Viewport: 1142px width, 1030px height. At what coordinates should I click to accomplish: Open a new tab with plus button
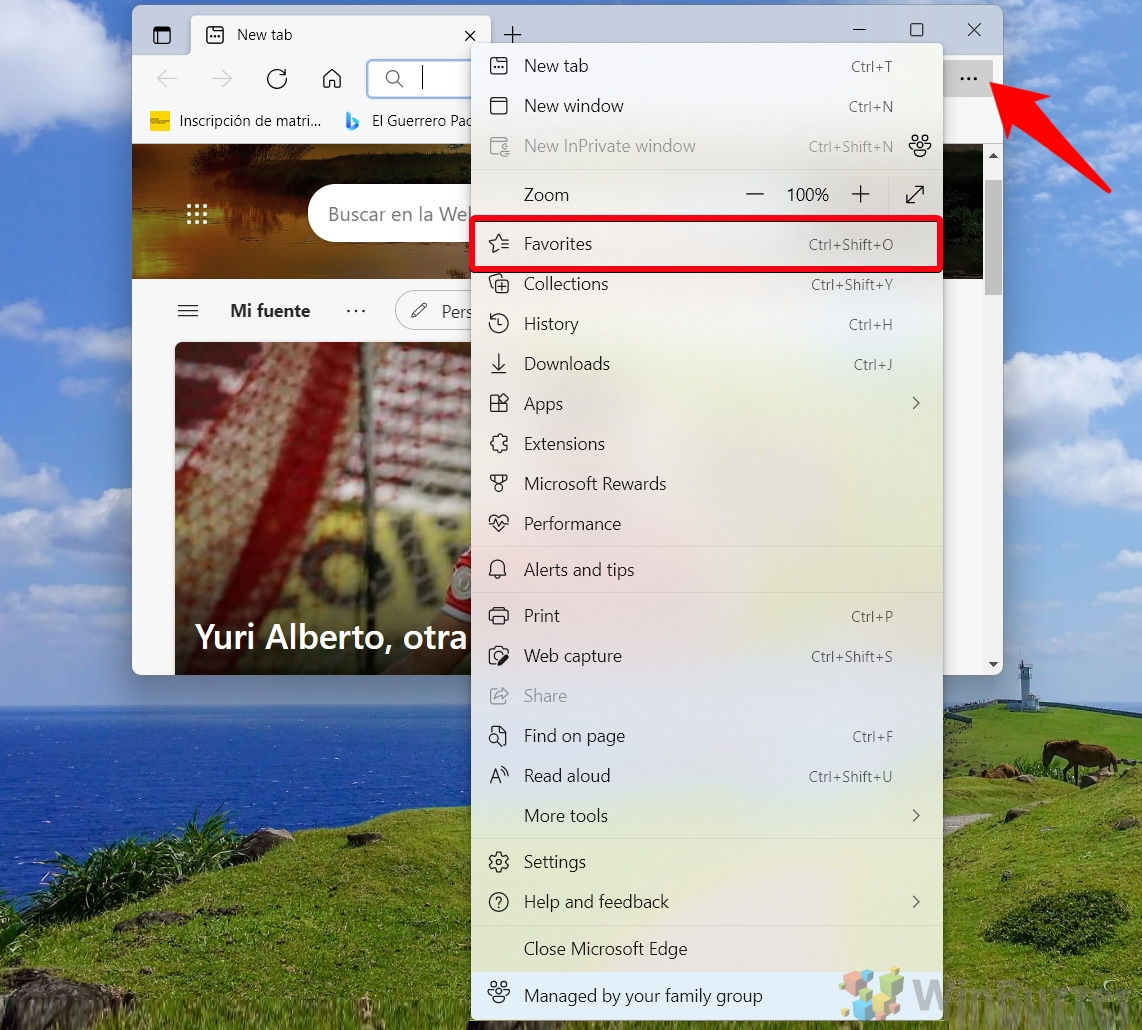pyautogui.click(x=513, y=34)
